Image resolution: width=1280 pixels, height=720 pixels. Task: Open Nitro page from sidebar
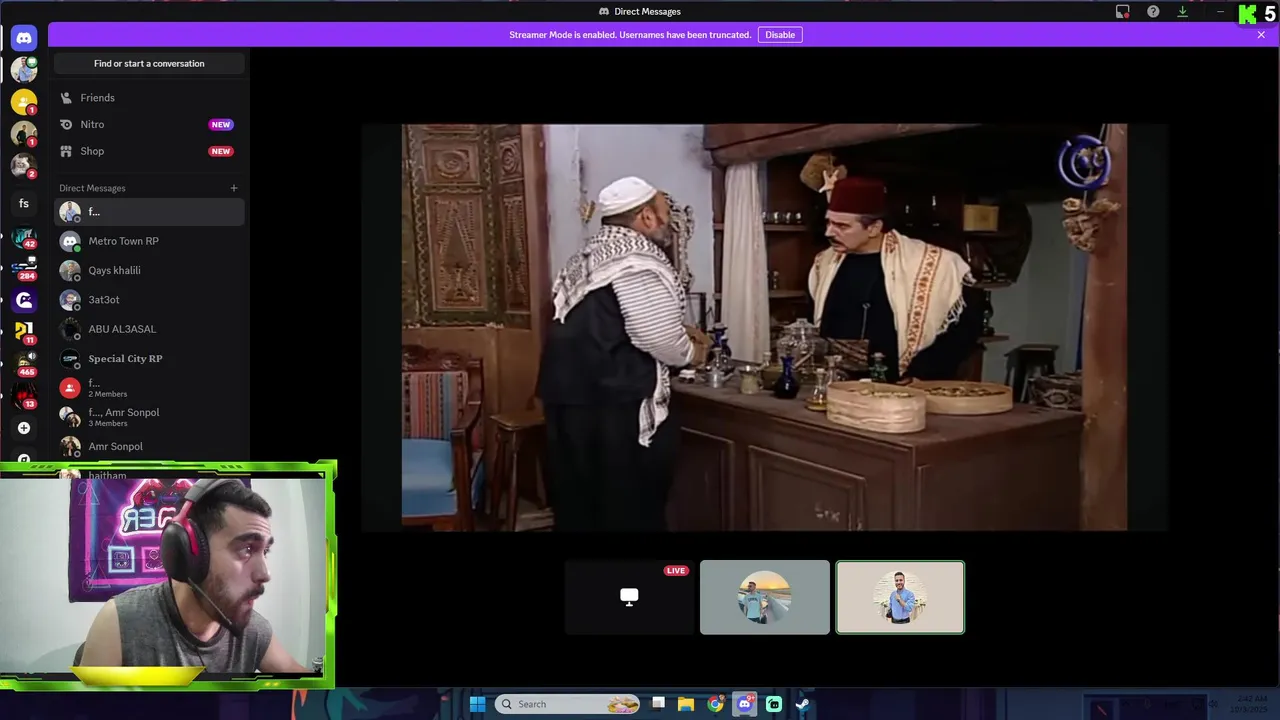point(149,124)
